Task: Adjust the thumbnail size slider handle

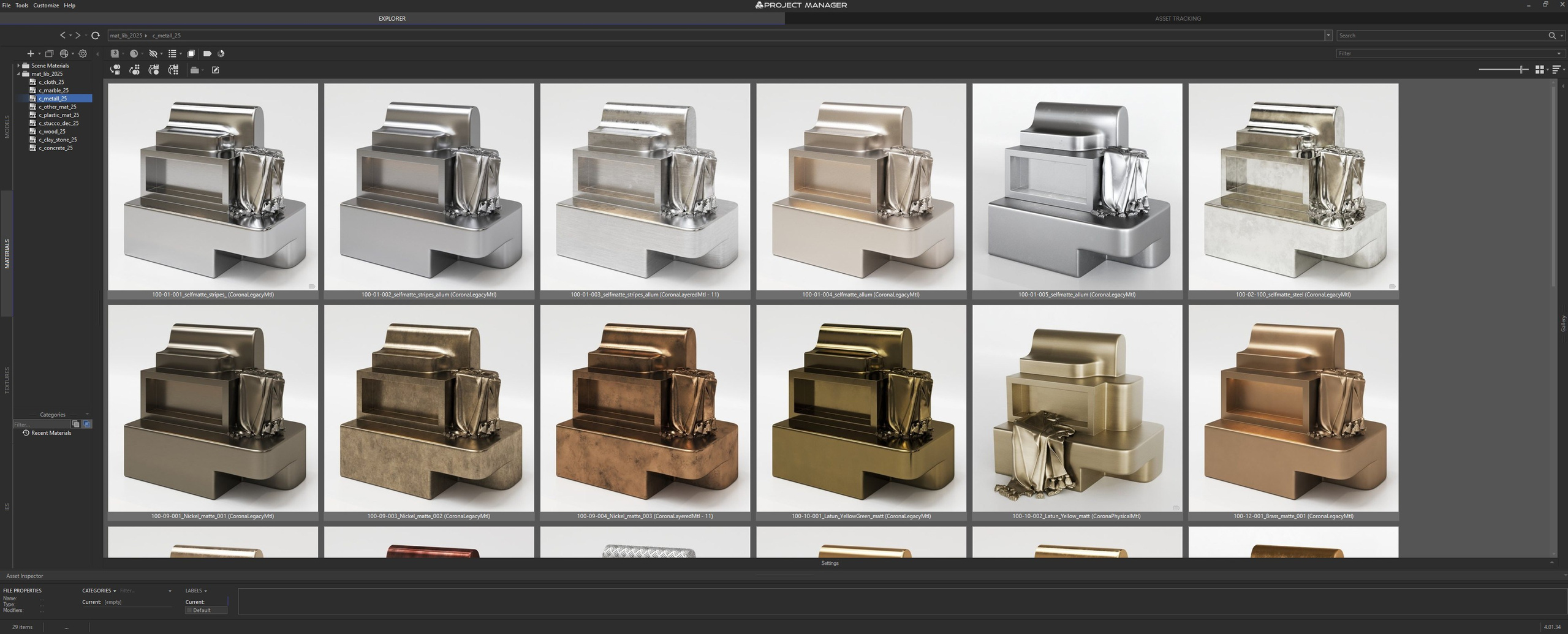Action: (x=1522, y=70)
